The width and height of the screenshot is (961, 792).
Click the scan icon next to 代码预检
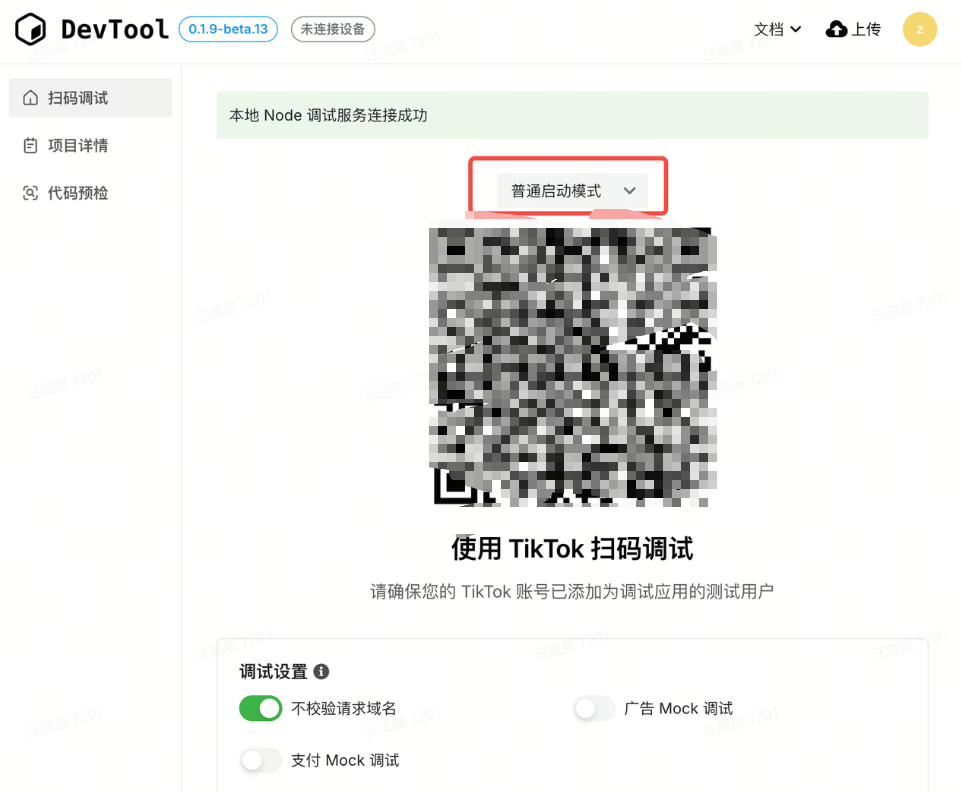click(x=31, y=193)
